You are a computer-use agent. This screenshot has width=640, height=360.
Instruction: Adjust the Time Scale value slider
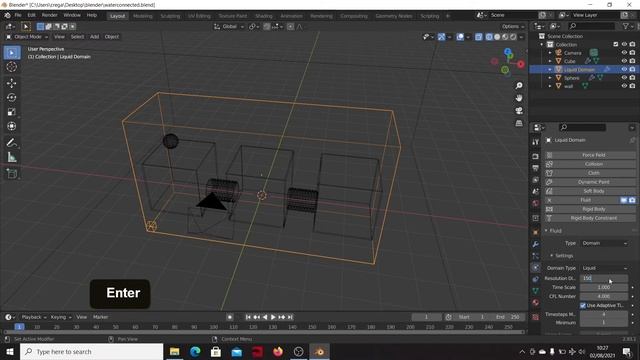(604, 287)
